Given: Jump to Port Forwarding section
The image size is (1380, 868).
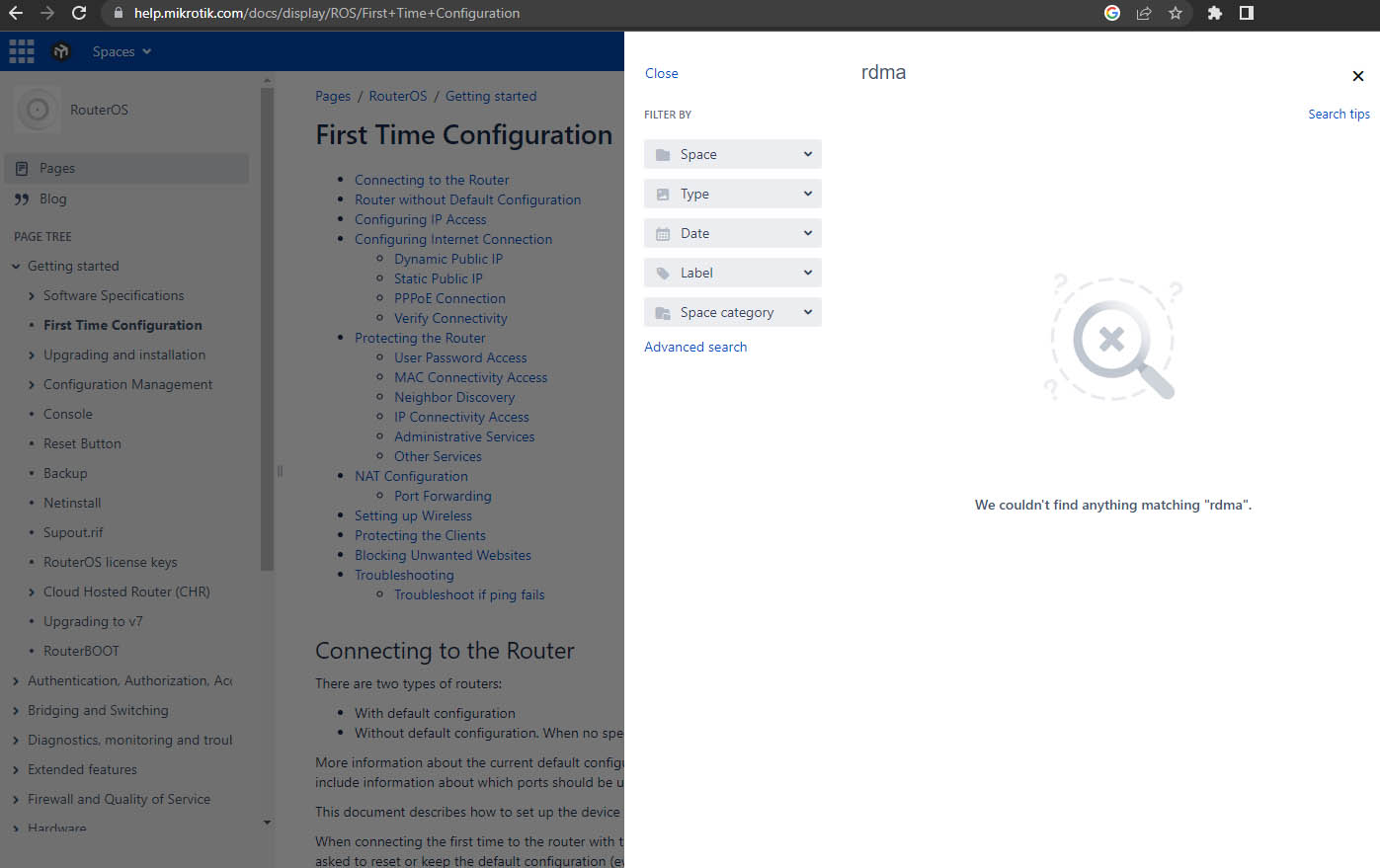Looking at the screenshot, I should 443,496.
